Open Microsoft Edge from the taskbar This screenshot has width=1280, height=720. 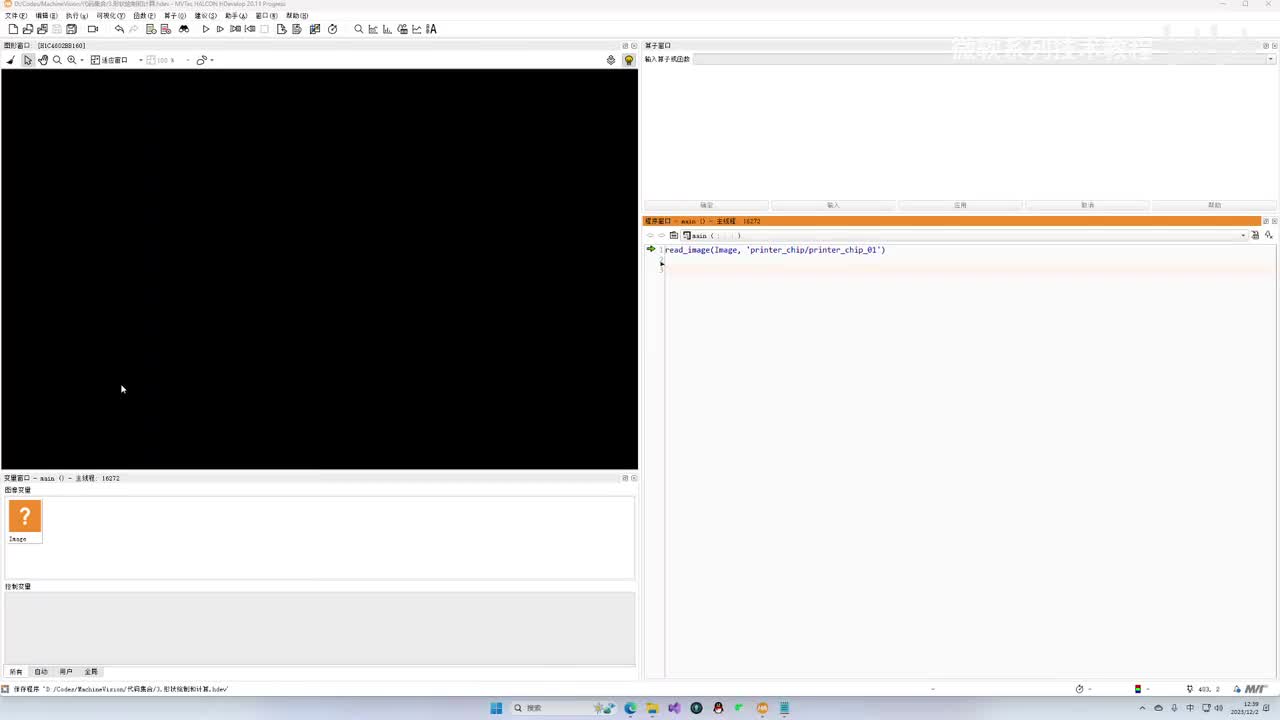coord(630,708)
